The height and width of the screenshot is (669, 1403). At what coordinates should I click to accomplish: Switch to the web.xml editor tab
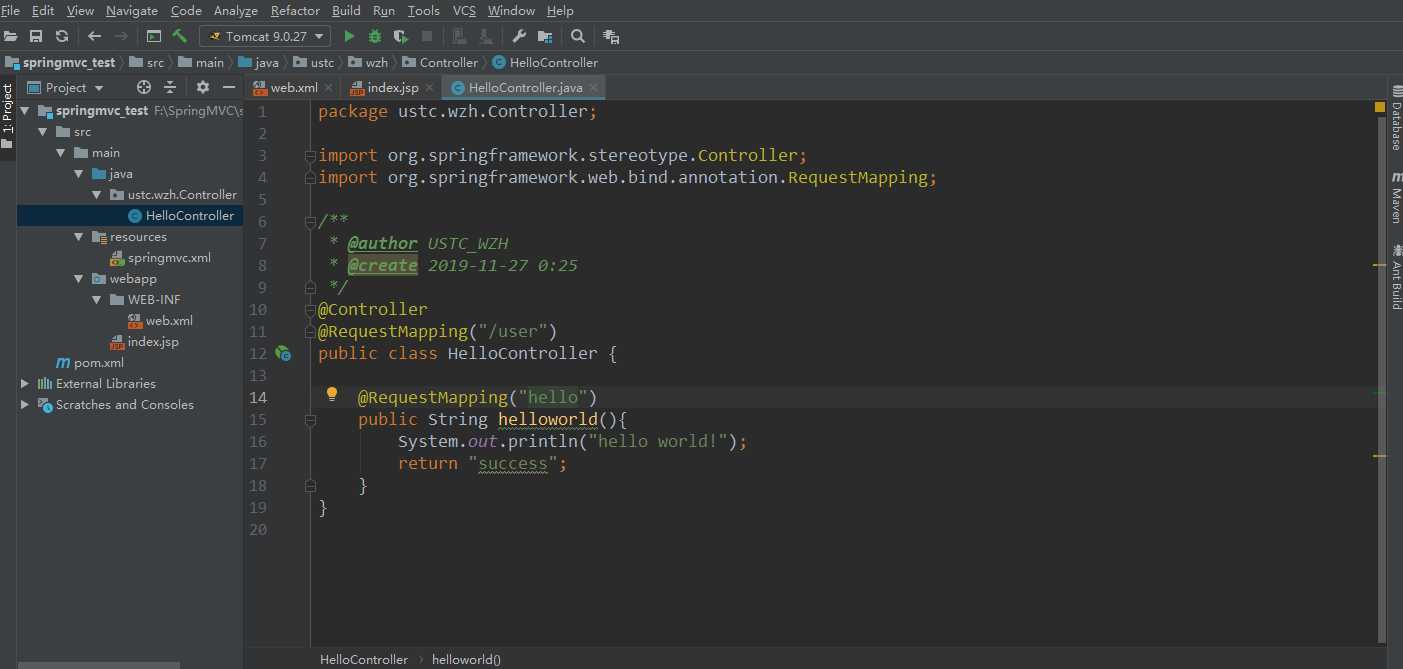click(x=294, y=88)
